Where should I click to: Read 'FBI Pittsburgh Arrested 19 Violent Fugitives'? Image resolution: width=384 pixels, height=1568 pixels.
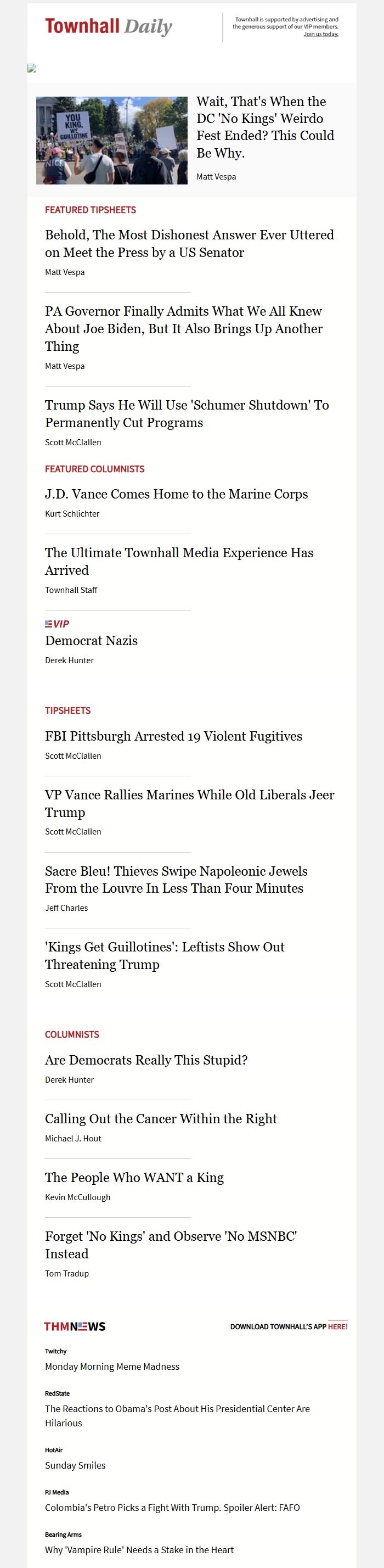point(173,736)
